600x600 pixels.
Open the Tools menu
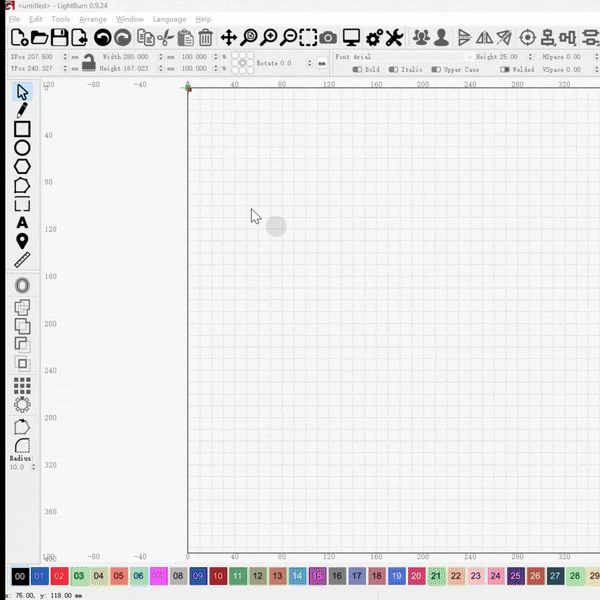click(x=61, y=19)
